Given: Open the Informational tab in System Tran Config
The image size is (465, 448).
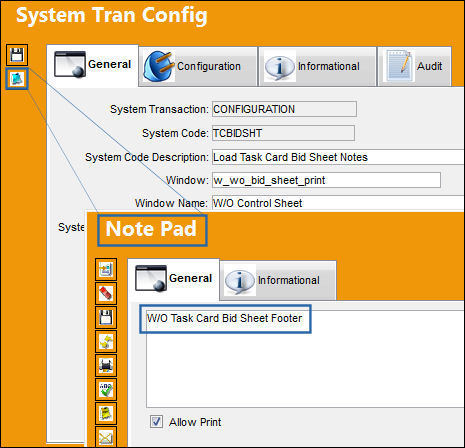Looking at the screenshot, I should (x=317, y=67).
